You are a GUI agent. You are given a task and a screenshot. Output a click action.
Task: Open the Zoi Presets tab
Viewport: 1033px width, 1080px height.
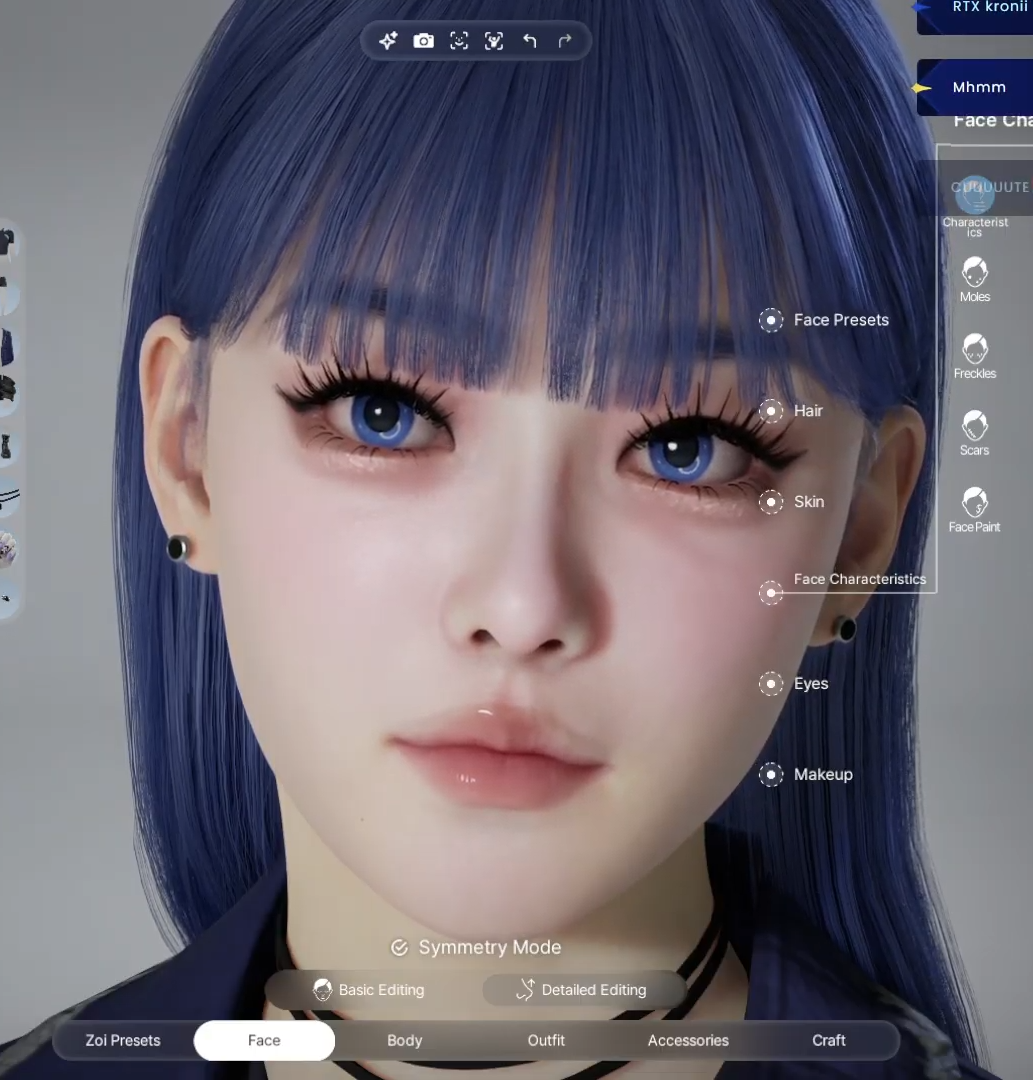(123, 1040)
